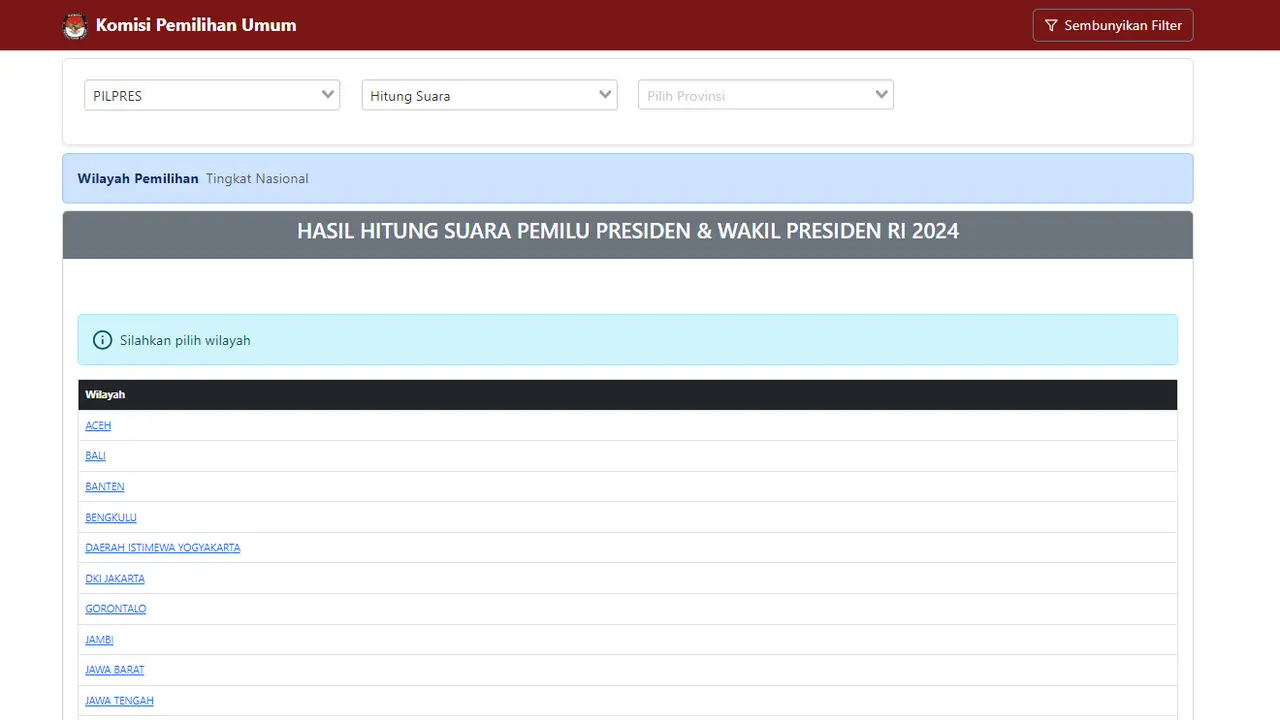Click the chevron on the PILPRES dropdown

pos(327,94)
